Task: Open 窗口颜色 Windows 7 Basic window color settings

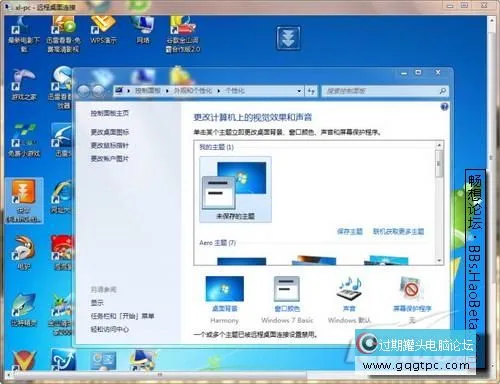Action: point(287,299)
